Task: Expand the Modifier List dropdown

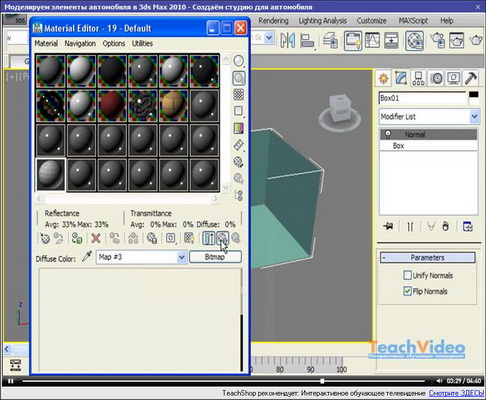Action: pyautogui.click(x=474, y=117)
